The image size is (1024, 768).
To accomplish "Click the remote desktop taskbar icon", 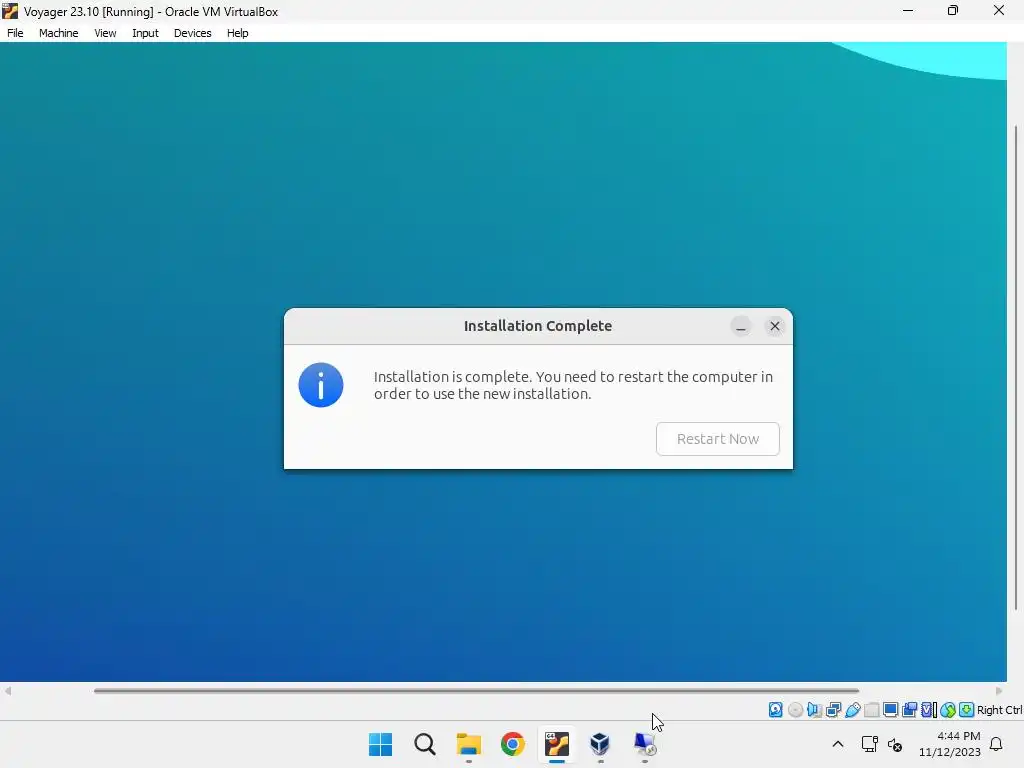I will click(x=645, y=744).
